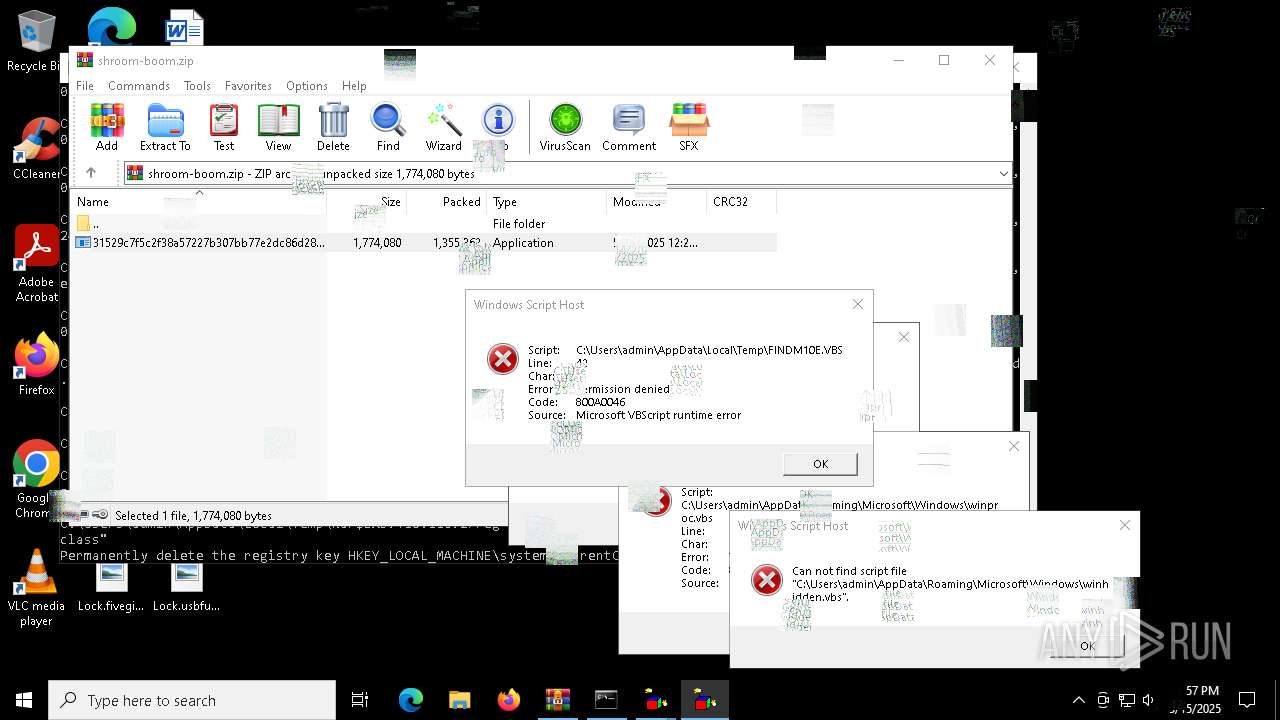
Task: Select Lock.usbfu... desktop file
Action: [186, 588]
